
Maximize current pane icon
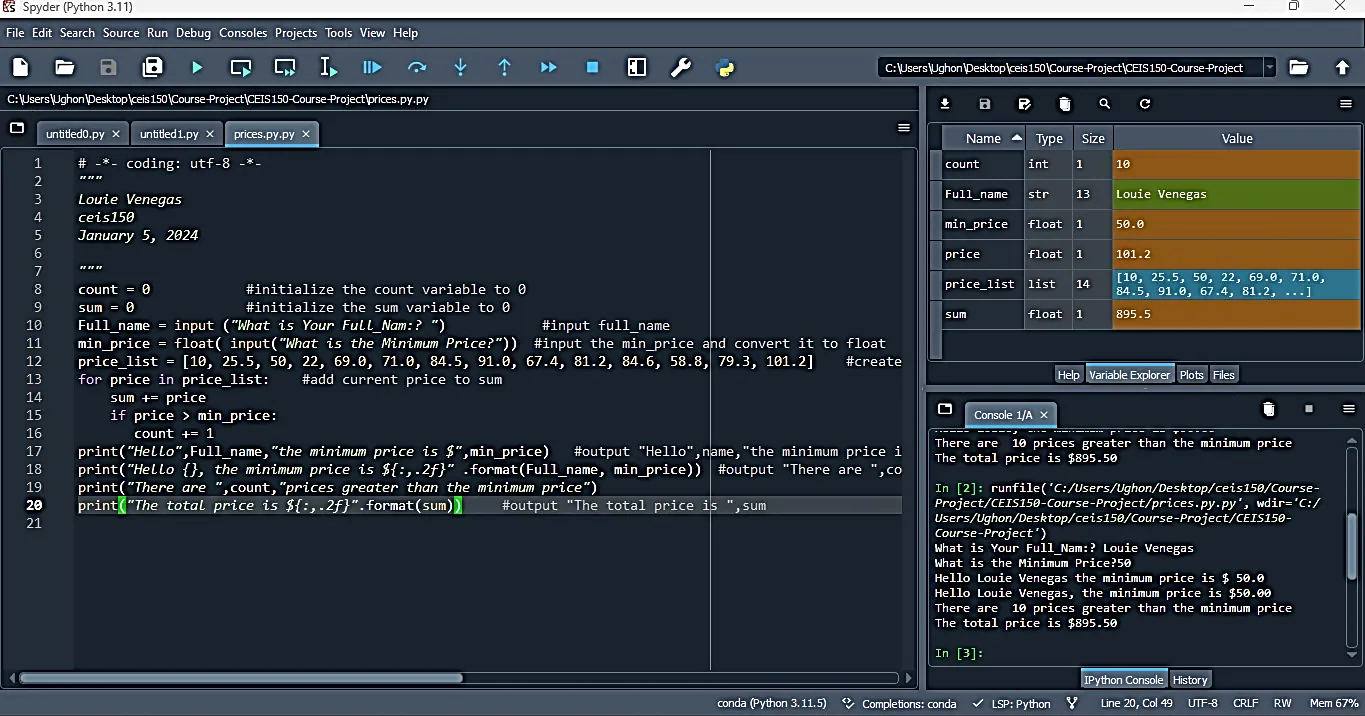(637, 67)
